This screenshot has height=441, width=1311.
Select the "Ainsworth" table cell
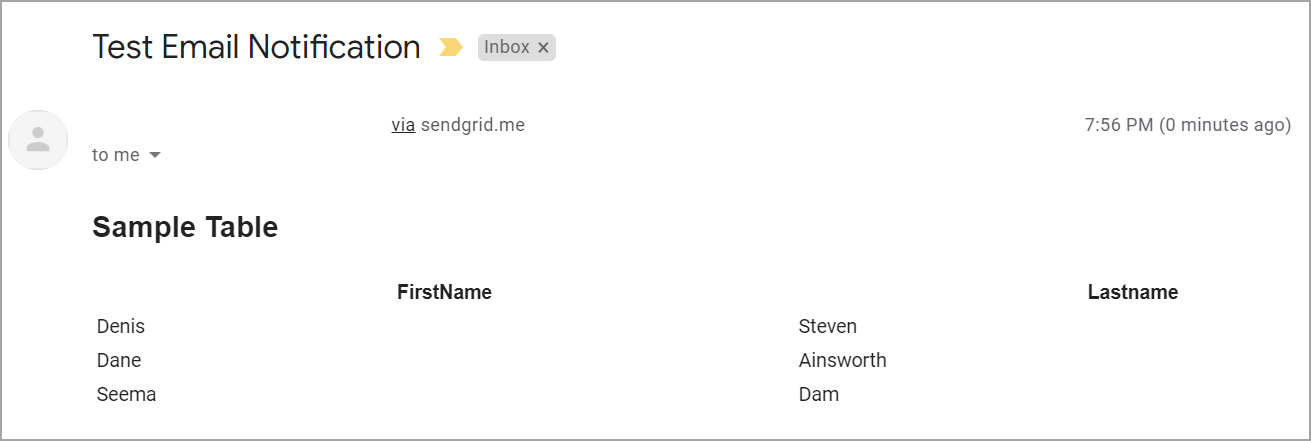click(x=842, y=360)
